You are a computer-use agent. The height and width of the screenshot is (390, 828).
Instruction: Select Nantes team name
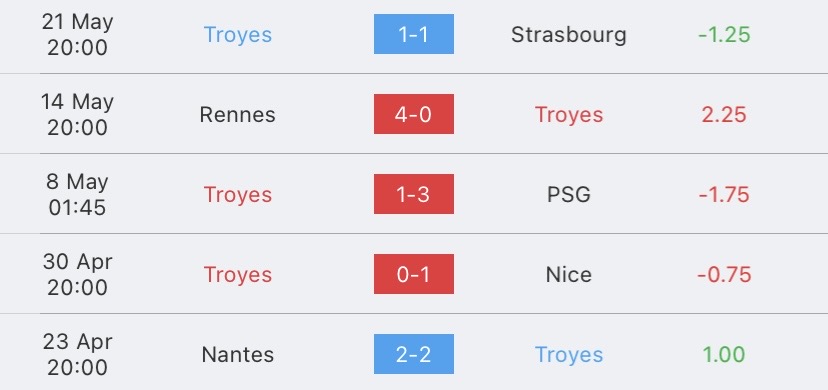tap(238, 355)
